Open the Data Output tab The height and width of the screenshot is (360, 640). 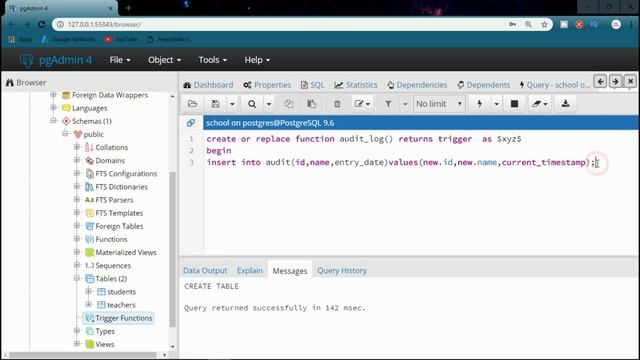[205, 271]
